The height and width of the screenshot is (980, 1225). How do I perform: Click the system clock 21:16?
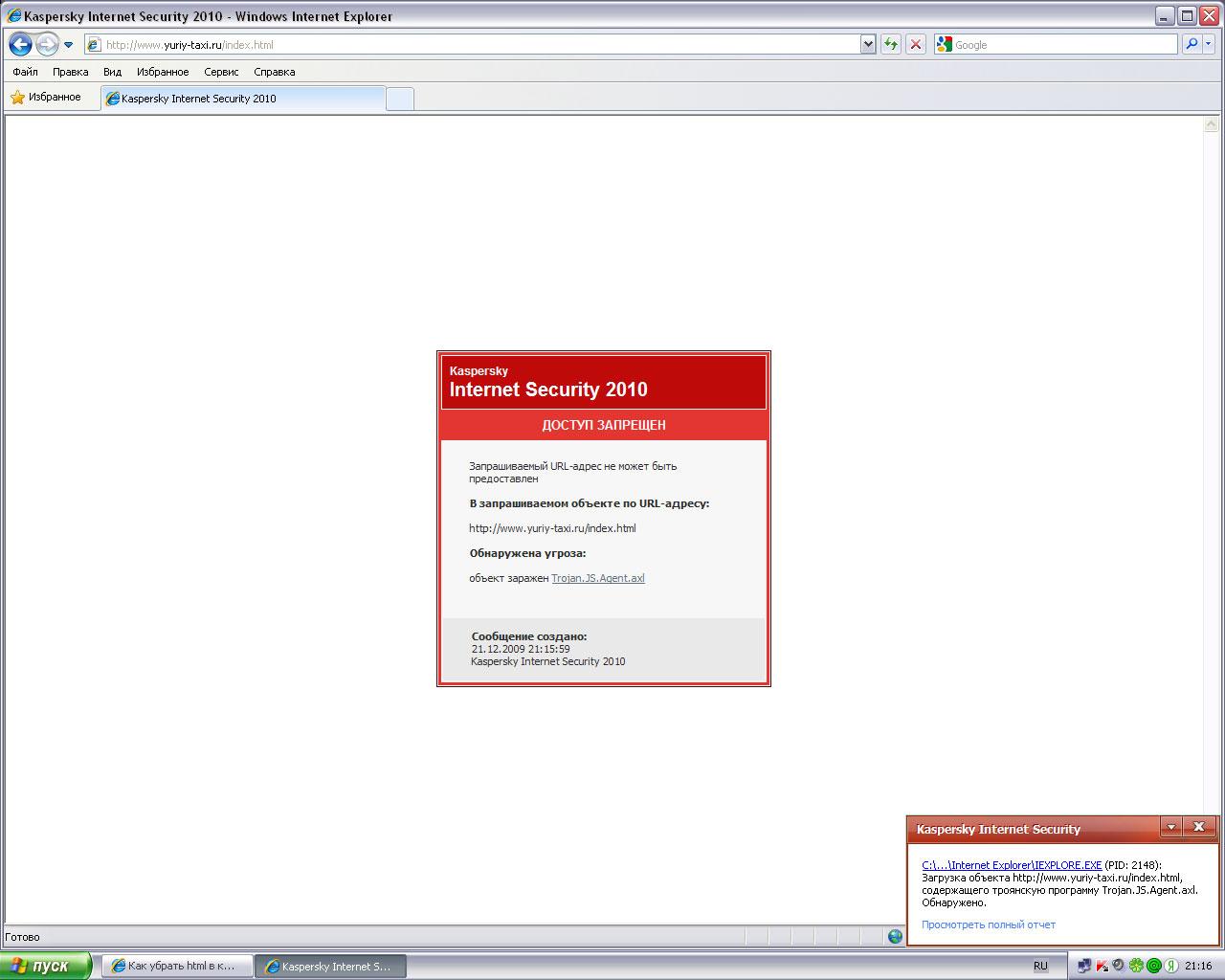pyautogui.click(x=1198, y=967)
